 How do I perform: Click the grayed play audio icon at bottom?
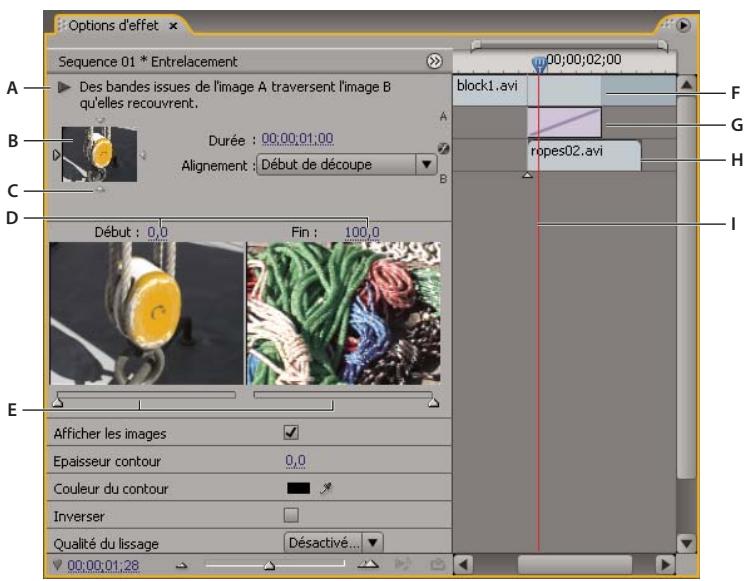(403, 564)
